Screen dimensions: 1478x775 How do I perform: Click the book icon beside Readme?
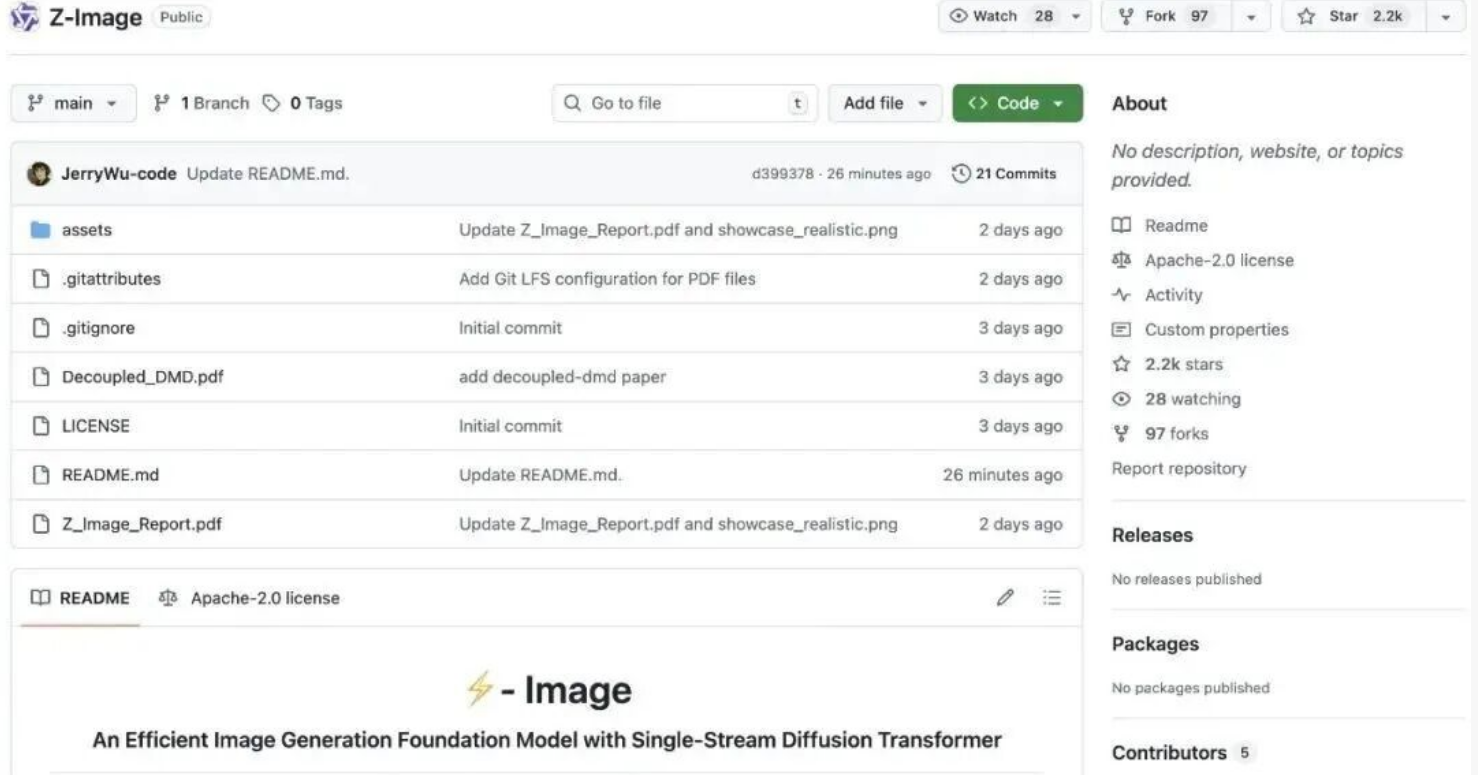coord(1122,226)
